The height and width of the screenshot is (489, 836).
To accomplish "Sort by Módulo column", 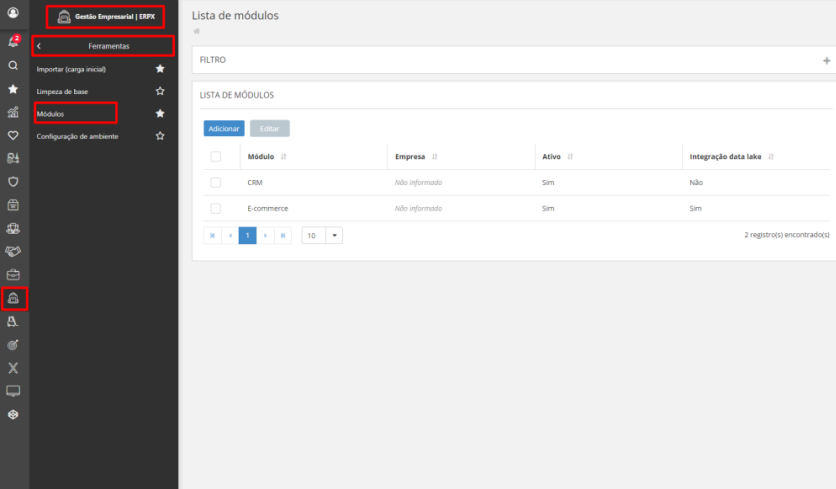I will 284,157.
